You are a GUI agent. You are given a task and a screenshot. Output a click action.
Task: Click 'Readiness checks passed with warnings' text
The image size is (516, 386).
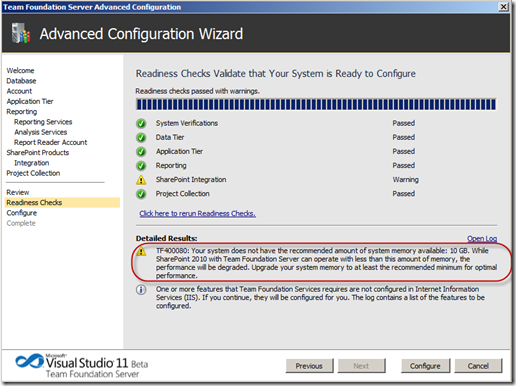tap(197, 91)
